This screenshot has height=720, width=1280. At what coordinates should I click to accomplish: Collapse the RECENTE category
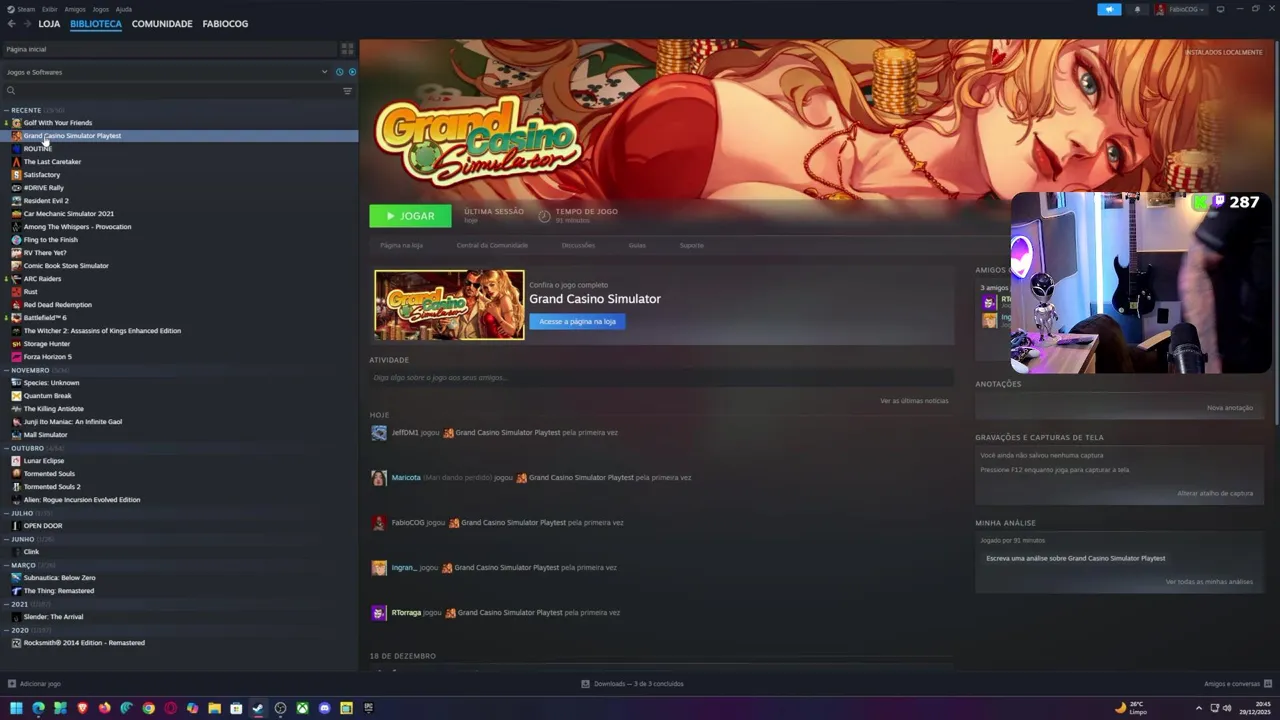[6, 110]
